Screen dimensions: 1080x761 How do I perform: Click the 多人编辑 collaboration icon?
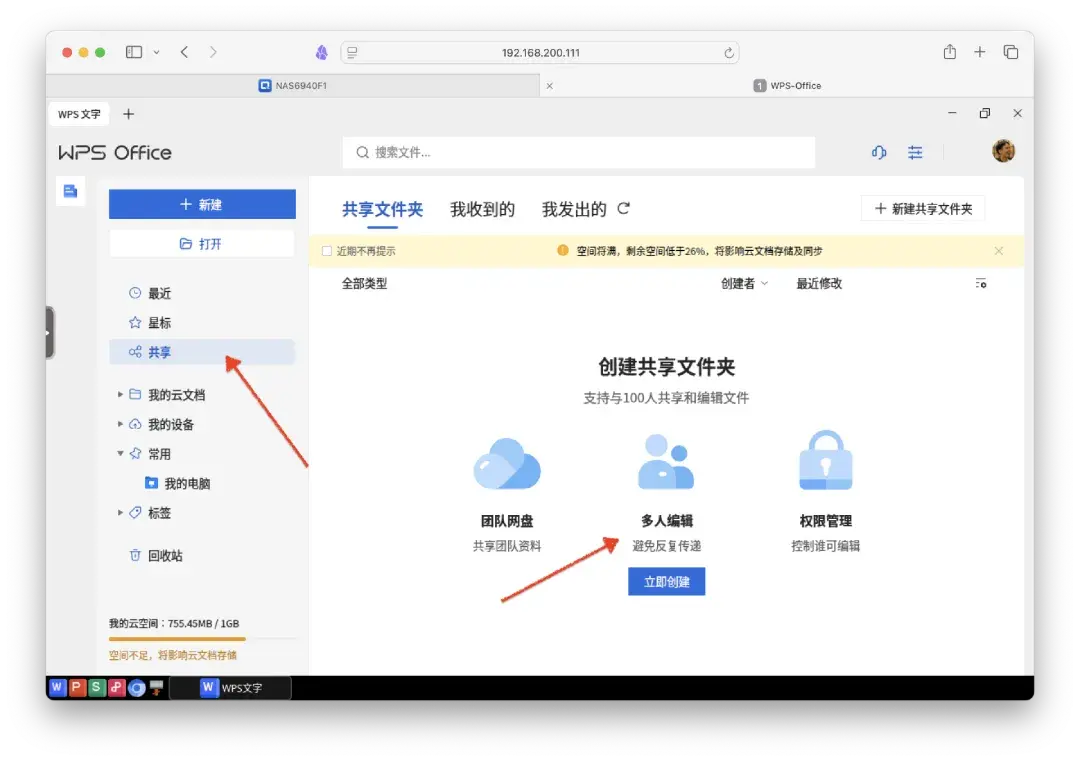[x=666, y=460]
